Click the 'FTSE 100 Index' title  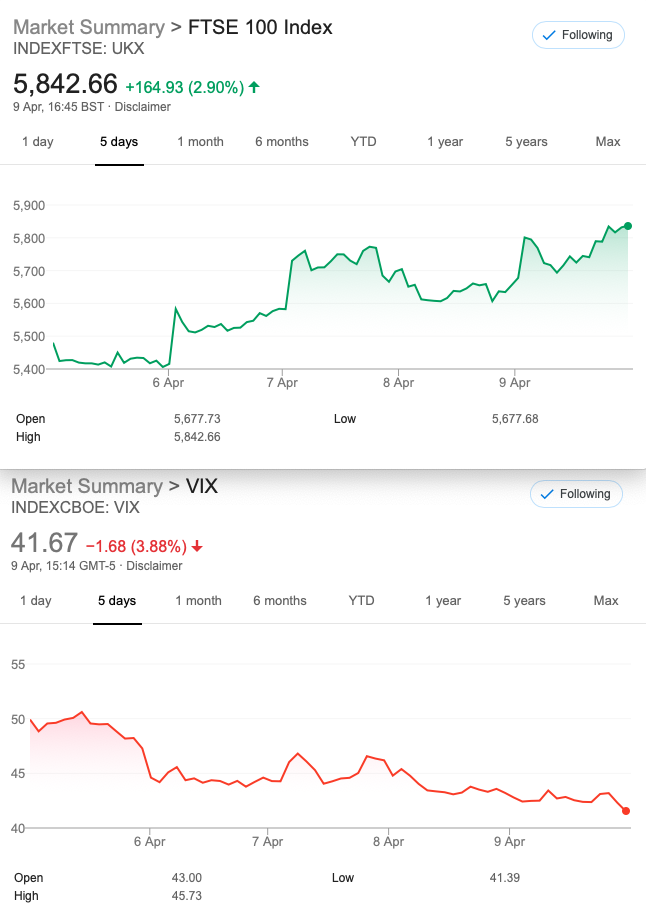click(x=260, y=28)
